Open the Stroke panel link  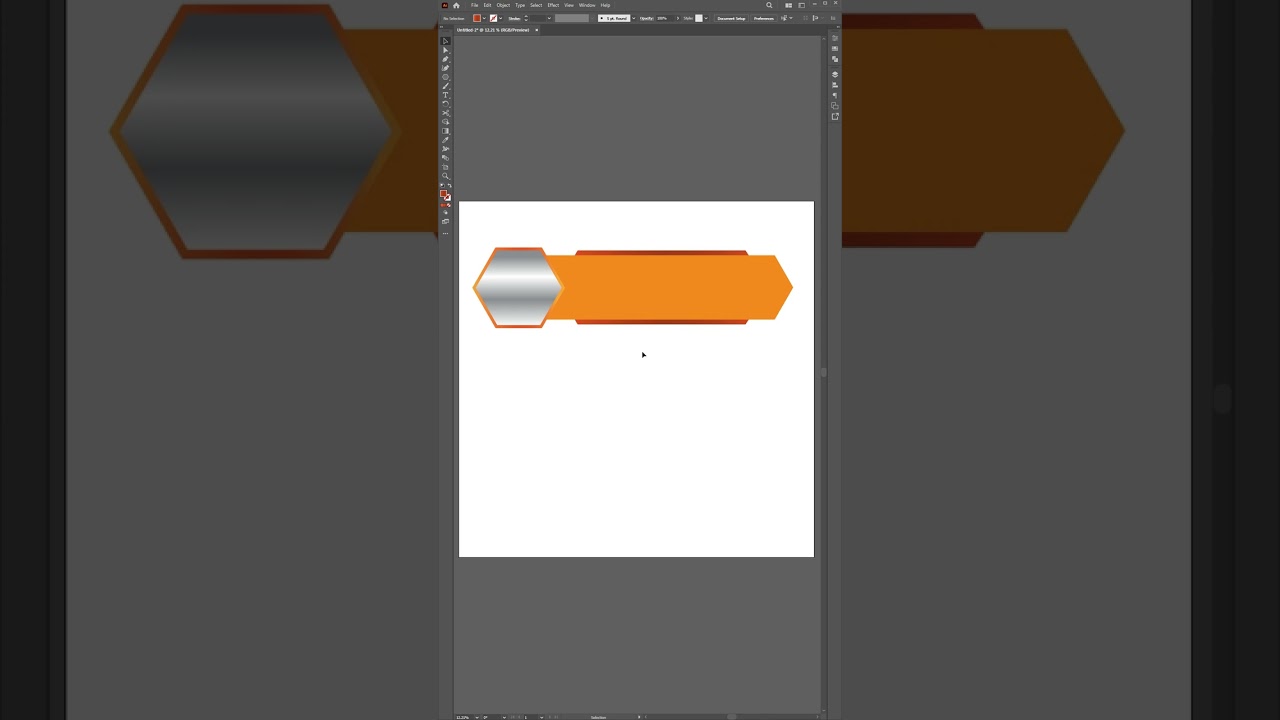coord(514,18)
